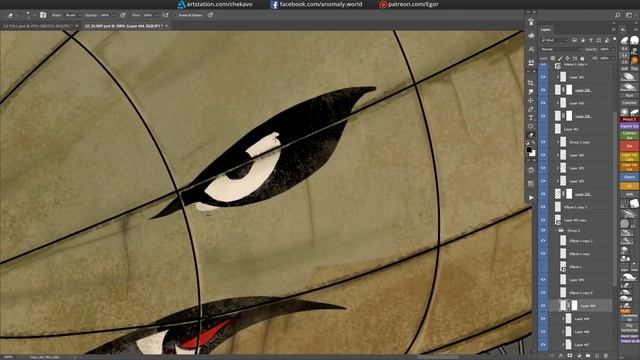Open the Character panel 'A' icon
This screenshot has width=640, height=360.
click(531, 49)
